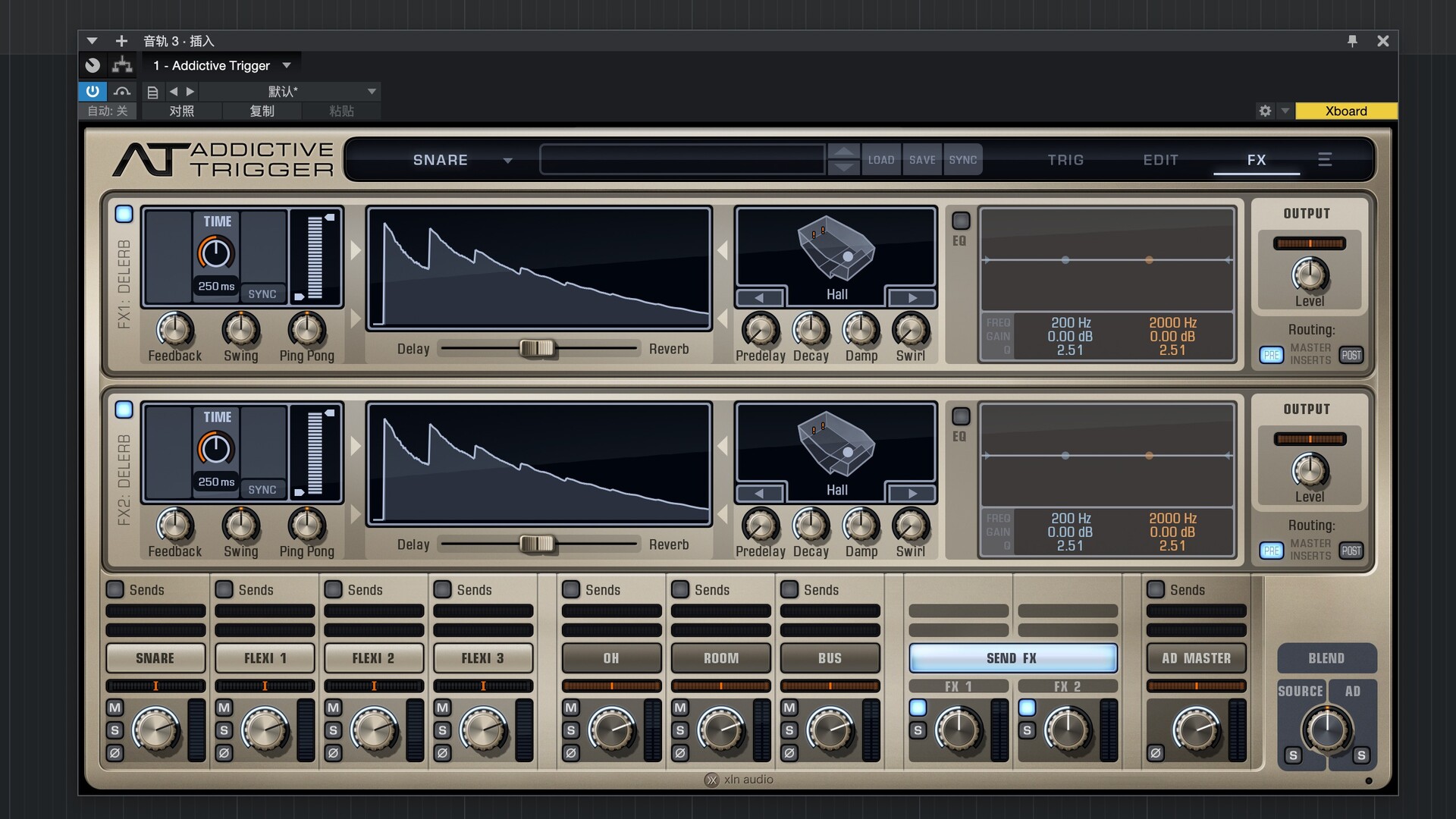Adjust FX1 Delay/Reverb balance slider
The width and height of the screenshot is (1456, 819).
point(538,348)
